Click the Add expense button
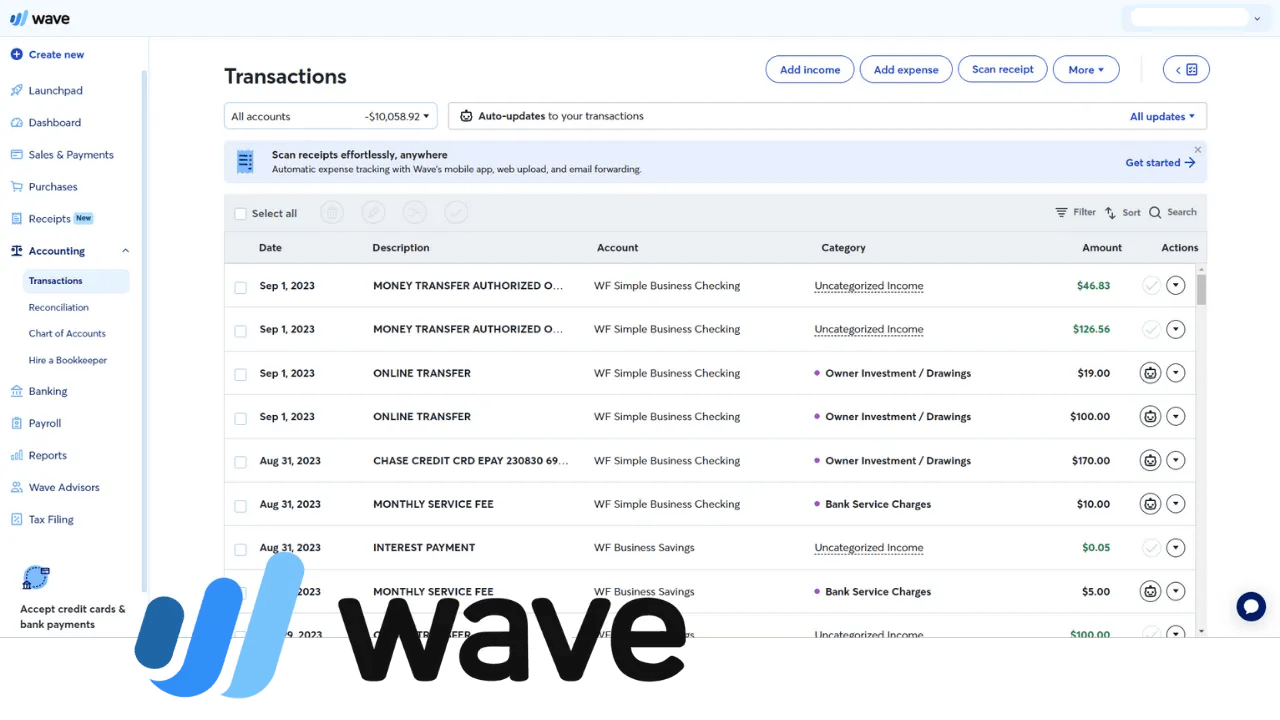 click(906, 69)
